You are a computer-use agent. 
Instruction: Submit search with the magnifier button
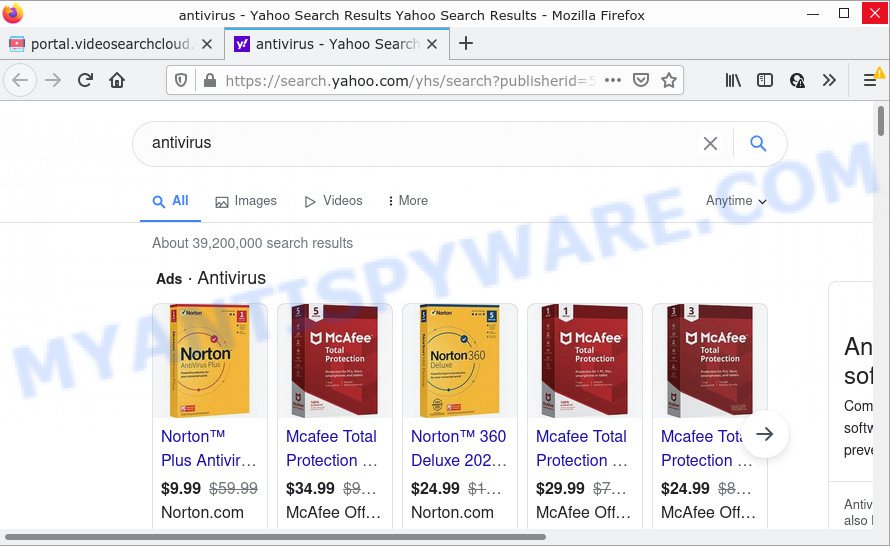click(x=758, y=143)
